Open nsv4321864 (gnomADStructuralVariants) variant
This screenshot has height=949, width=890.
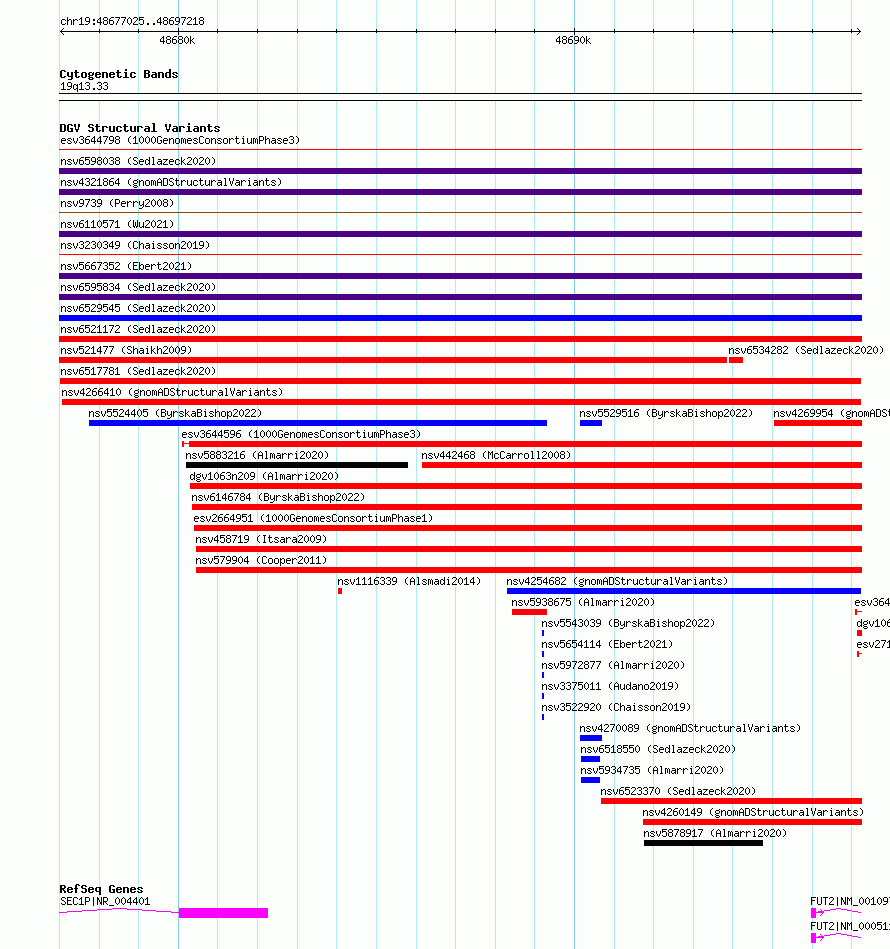[x=171, y=182]
